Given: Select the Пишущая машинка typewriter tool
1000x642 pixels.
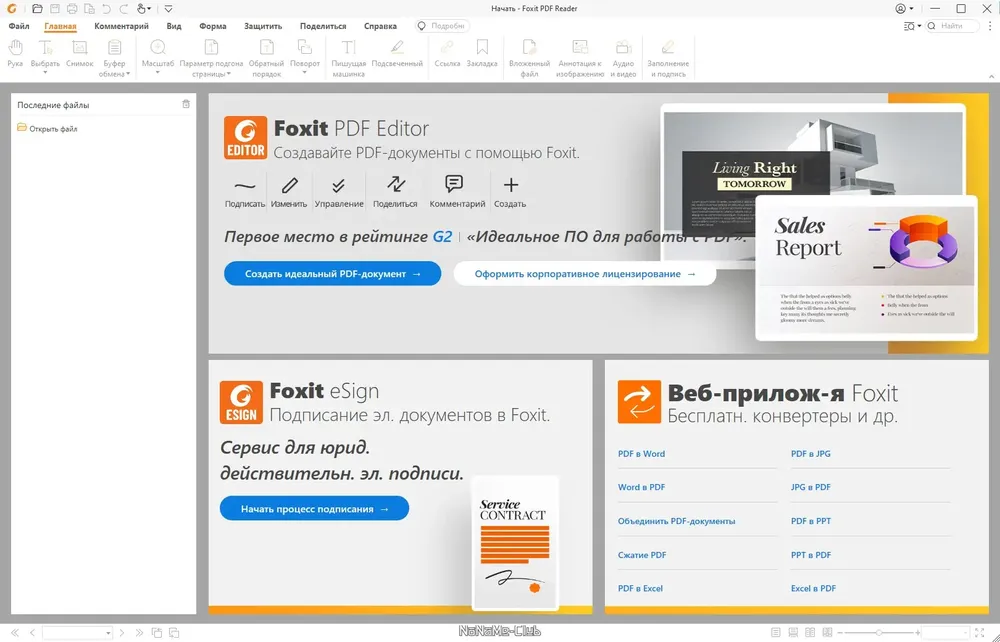Looking at the screenshot, I should (348, 59).
